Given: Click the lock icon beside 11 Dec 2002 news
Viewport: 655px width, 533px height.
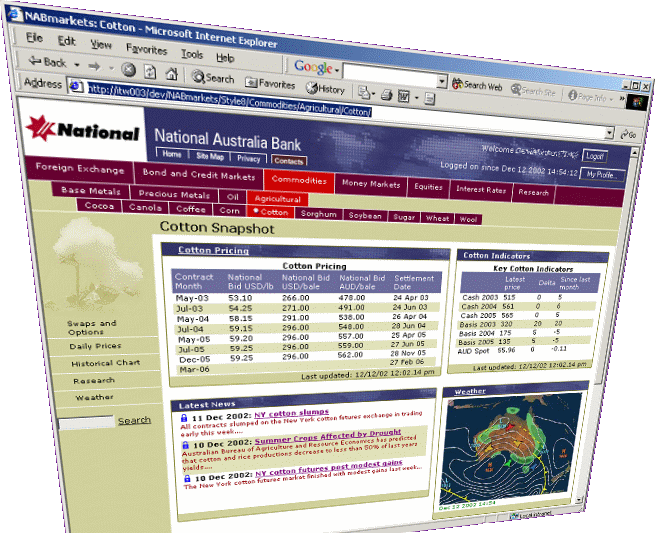Looking at the screenshot, I should [x=183, y=417].
